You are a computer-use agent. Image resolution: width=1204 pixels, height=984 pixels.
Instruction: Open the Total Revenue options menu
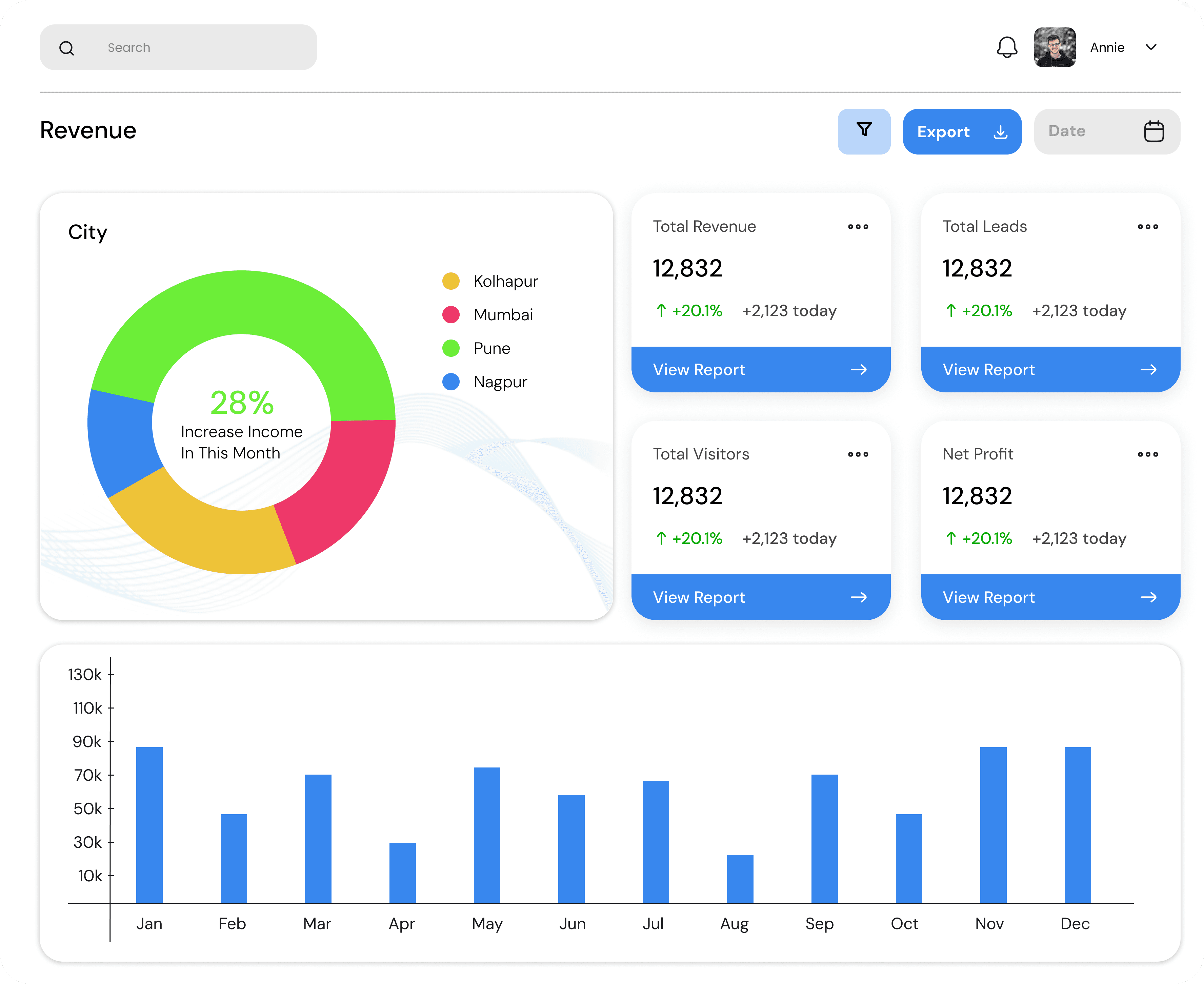pos(858,227)
